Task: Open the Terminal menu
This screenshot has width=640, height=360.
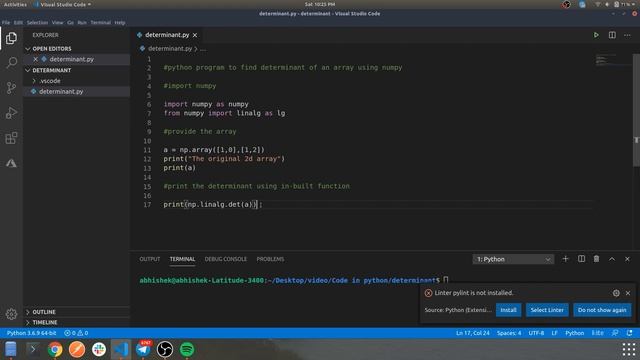Action: click(101, 22)
